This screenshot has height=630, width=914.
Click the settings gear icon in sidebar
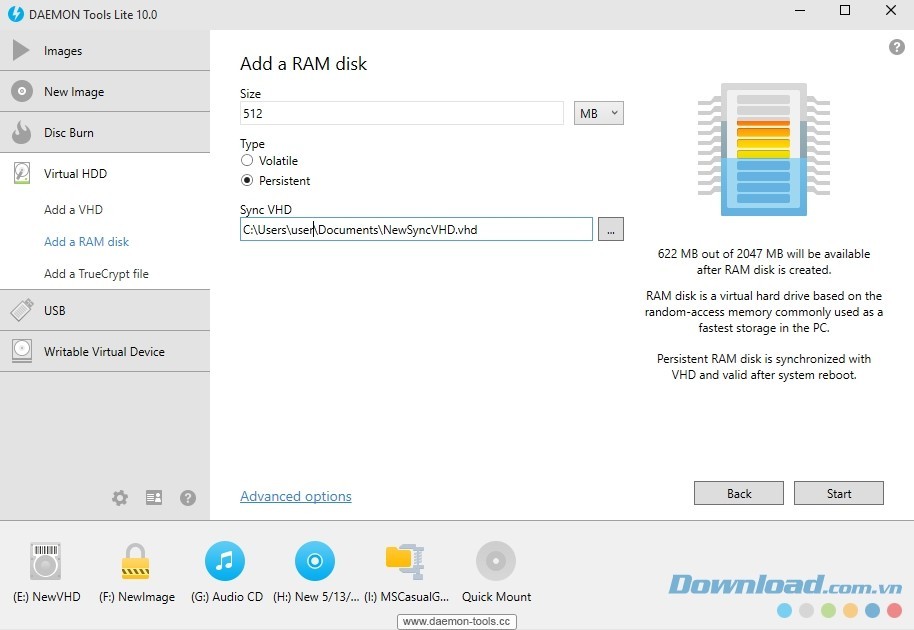point(120,498)
